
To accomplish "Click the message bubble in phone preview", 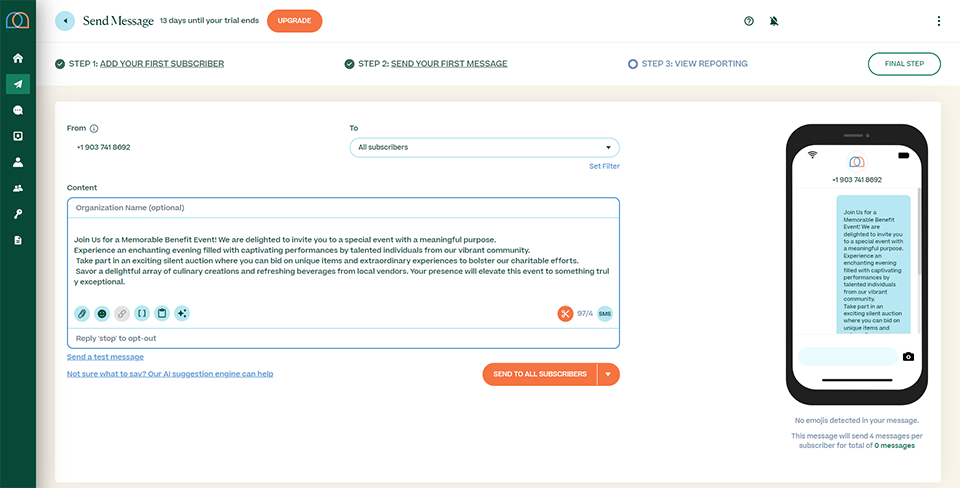I will point(873,265).
